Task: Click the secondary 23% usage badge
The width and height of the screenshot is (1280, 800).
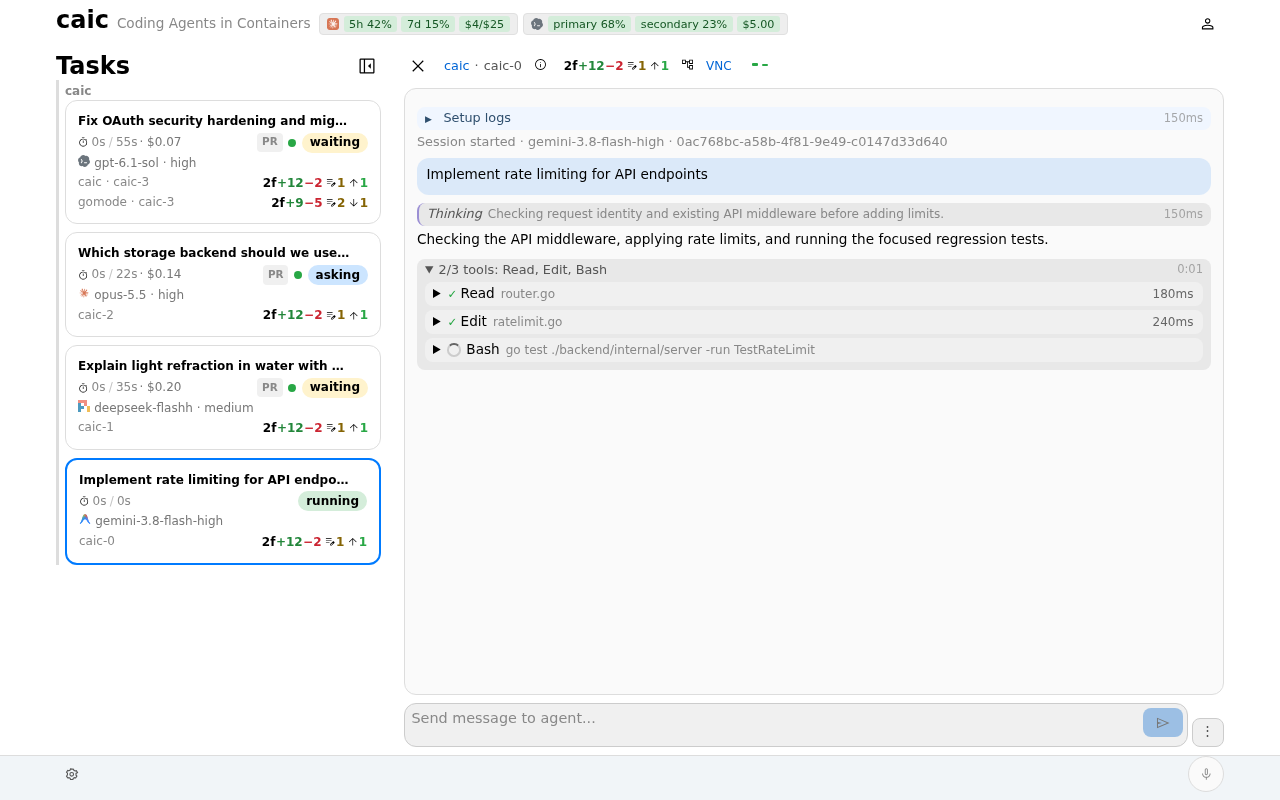Action: [x=684, y=24]
